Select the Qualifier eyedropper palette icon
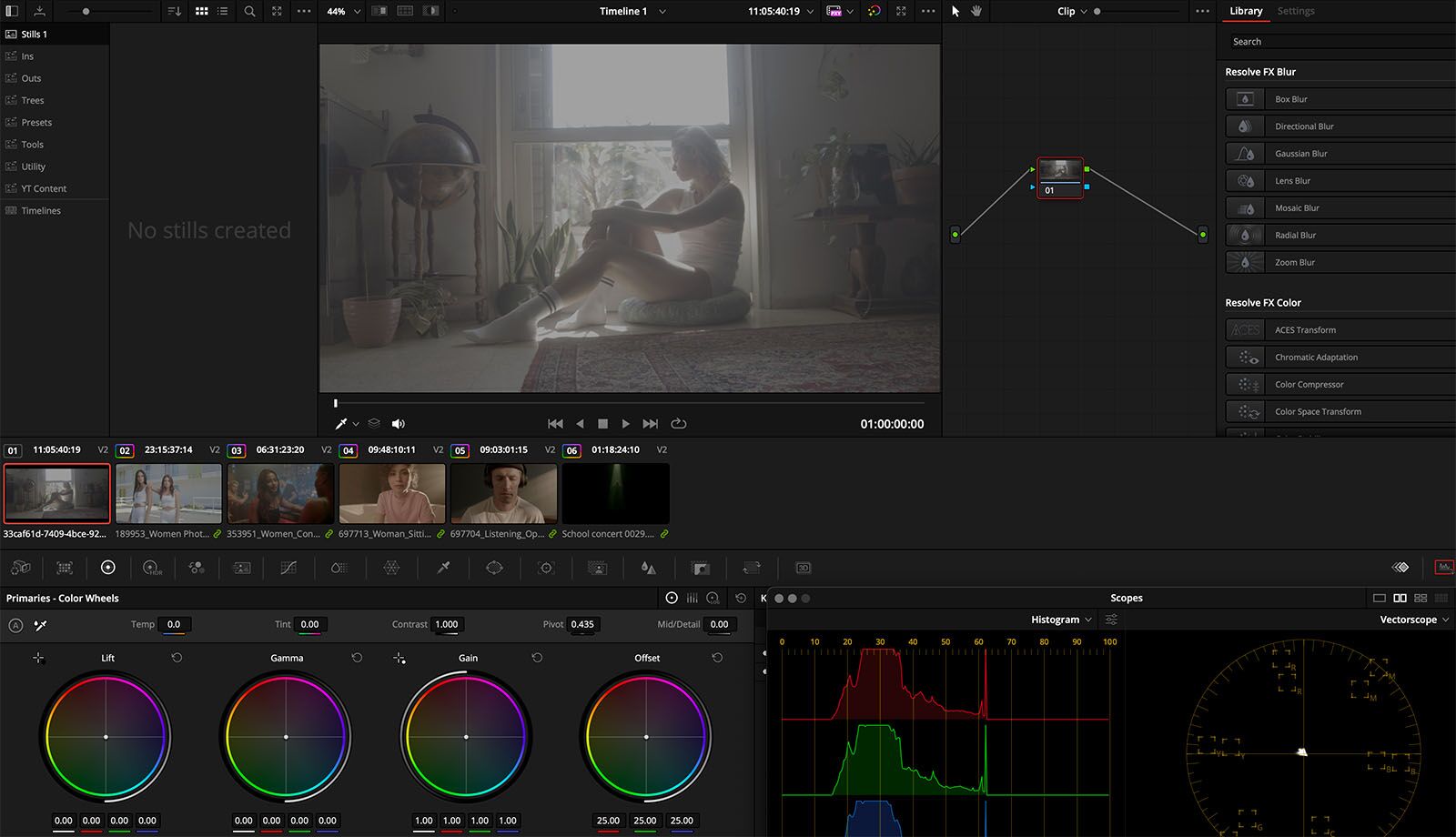 click(443, 568)
